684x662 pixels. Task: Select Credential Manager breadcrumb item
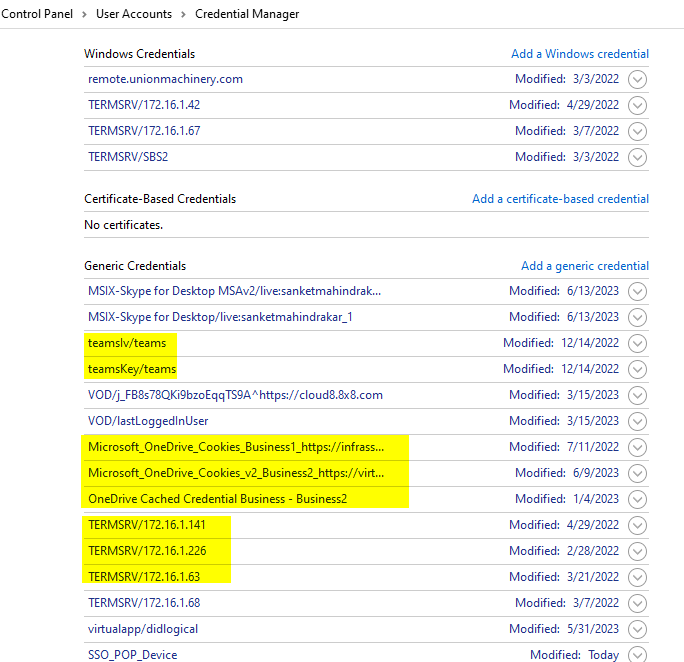pyautogui.click(x=247, y=14)
